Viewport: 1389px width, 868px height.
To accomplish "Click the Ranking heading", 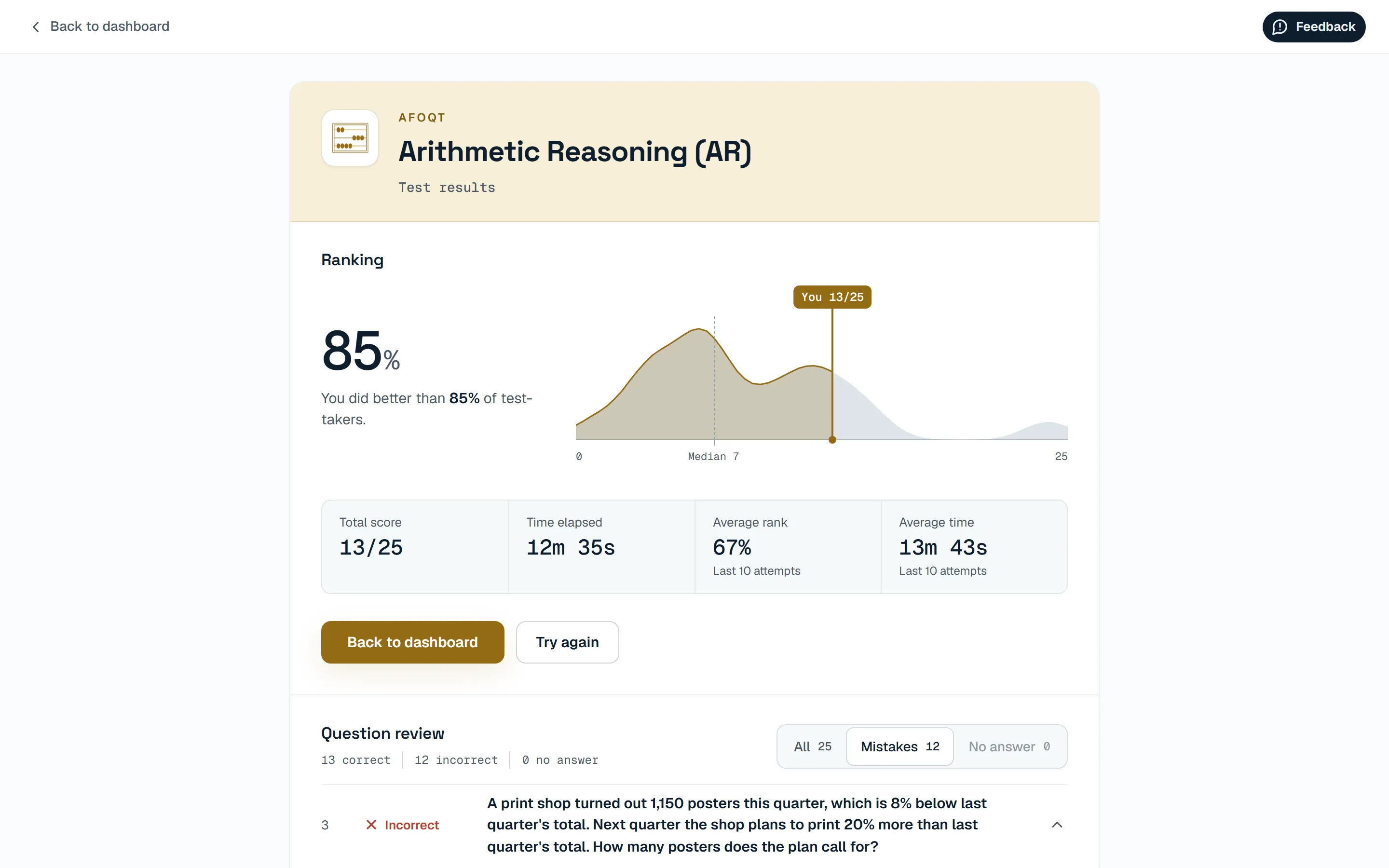I will pyautogui.click(x=353, y=260).
